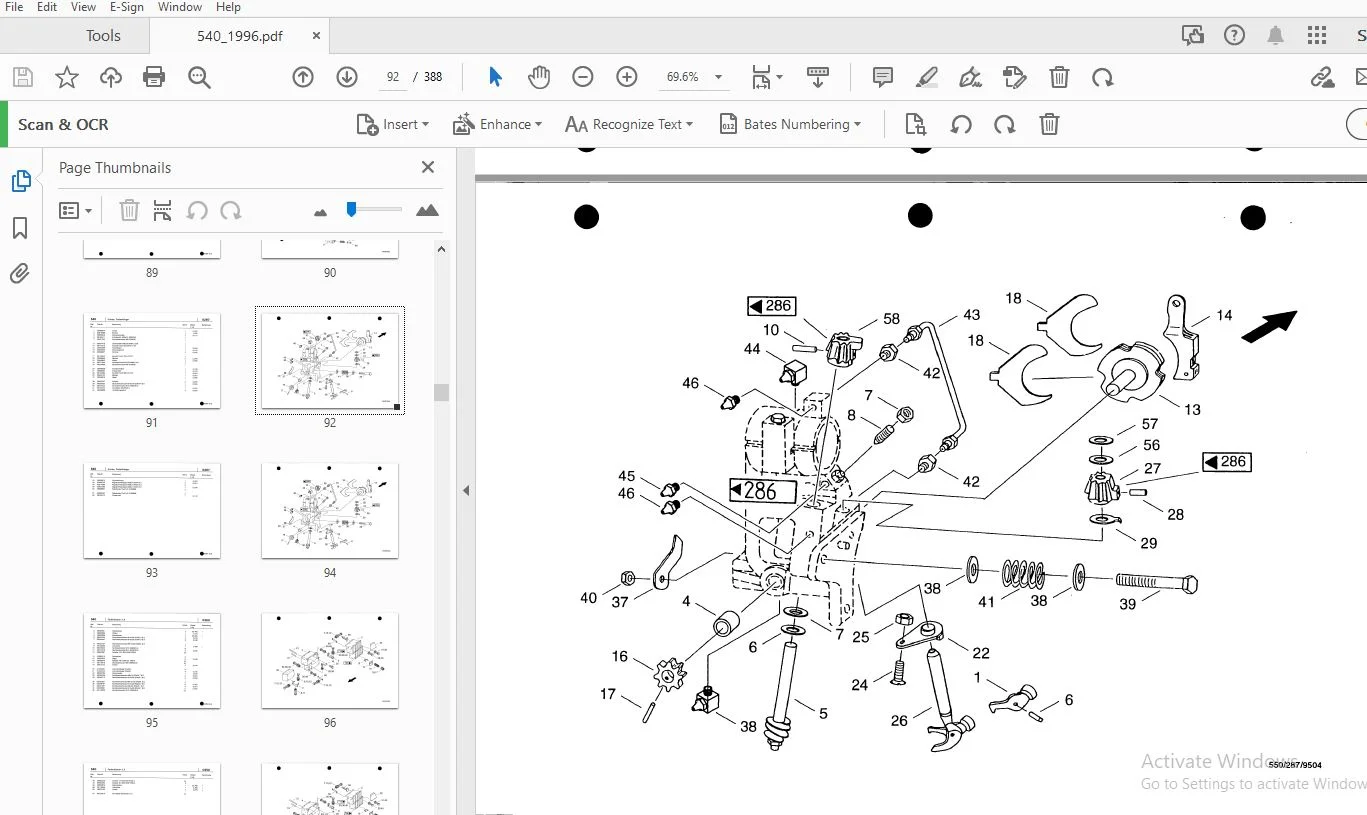Enlarge thumbnails with the large mountain icon
1367x815 pixels.
427,210
